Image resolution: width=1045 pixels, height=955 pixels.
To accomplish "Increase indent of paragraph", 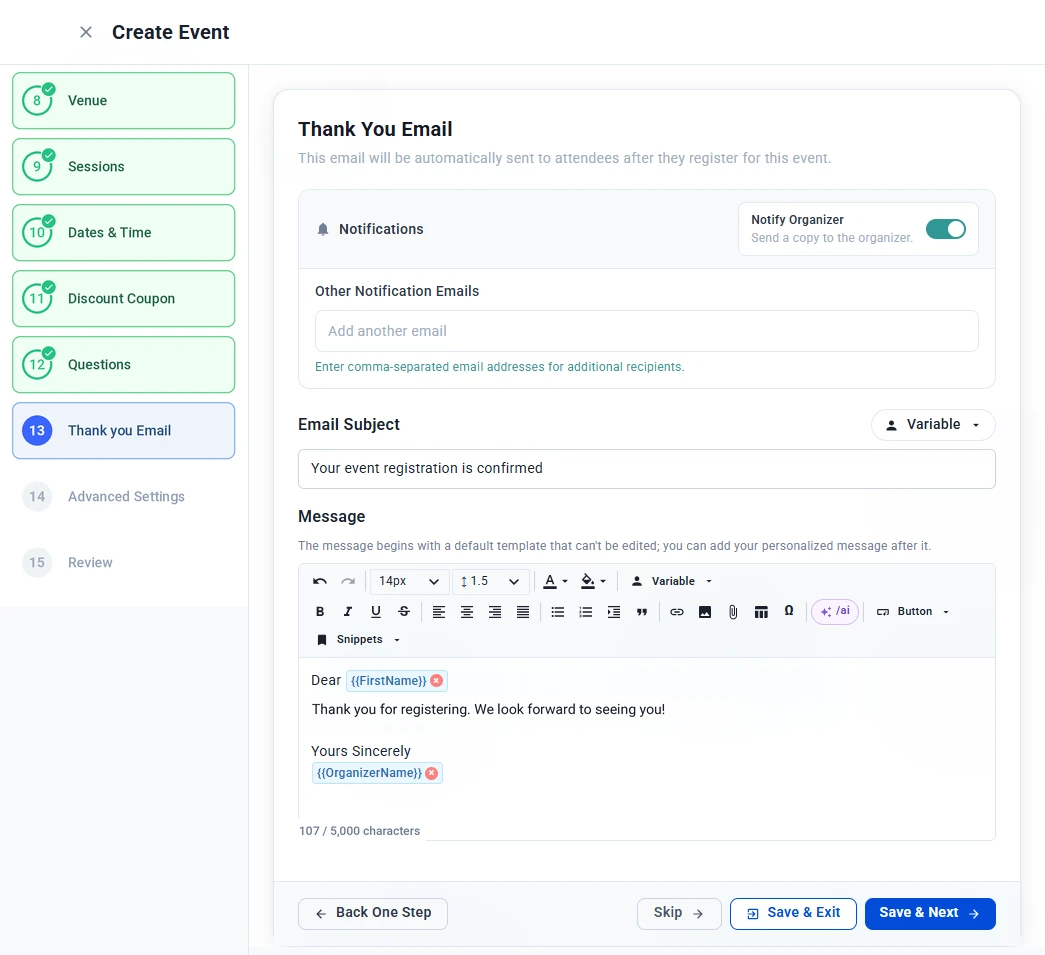I will tap(614, 612).
